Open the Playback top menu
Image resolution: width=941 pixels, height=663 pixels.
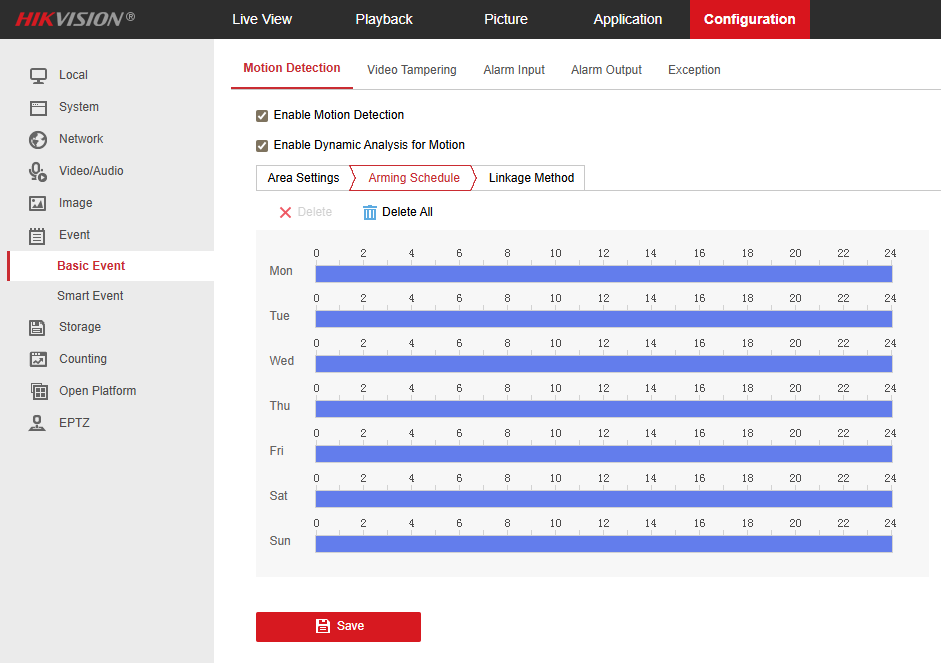(x=384, y=19)
